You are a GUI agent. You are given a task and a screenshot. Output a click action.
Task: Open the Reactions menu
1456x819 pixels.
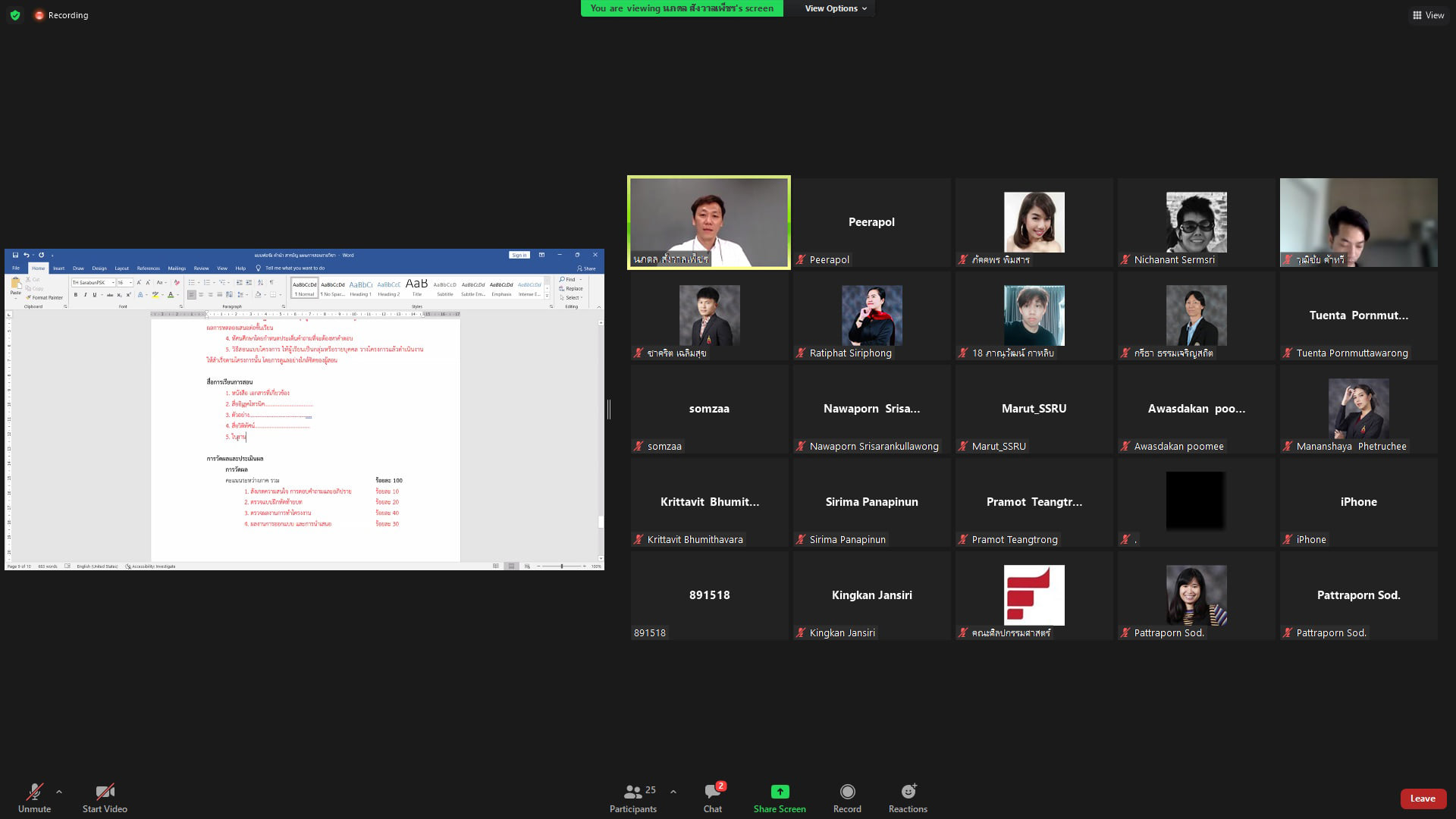coord(908,792)
